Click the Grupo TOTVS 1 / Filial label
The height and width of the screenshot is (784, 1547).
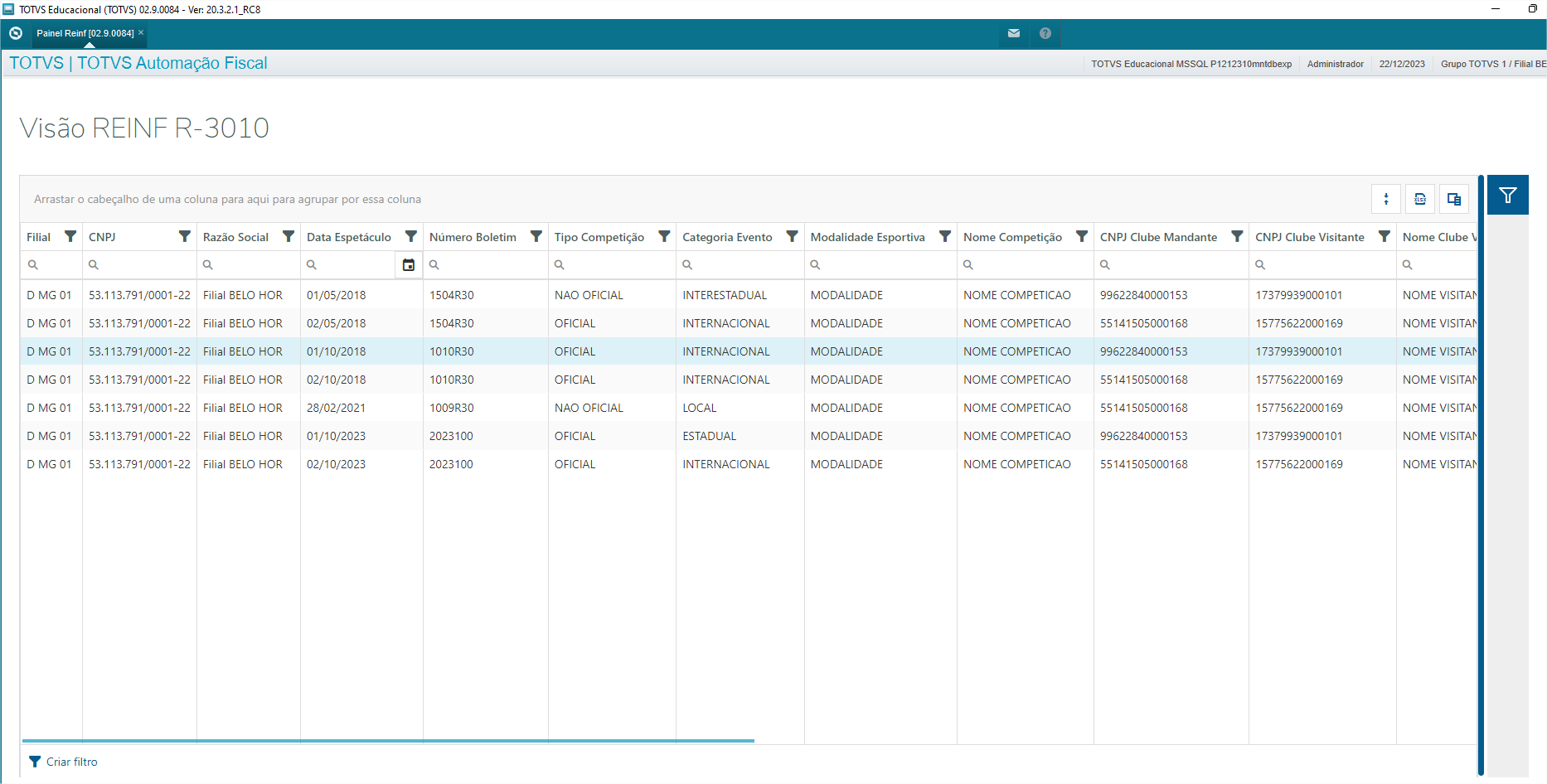point(1493,64)
